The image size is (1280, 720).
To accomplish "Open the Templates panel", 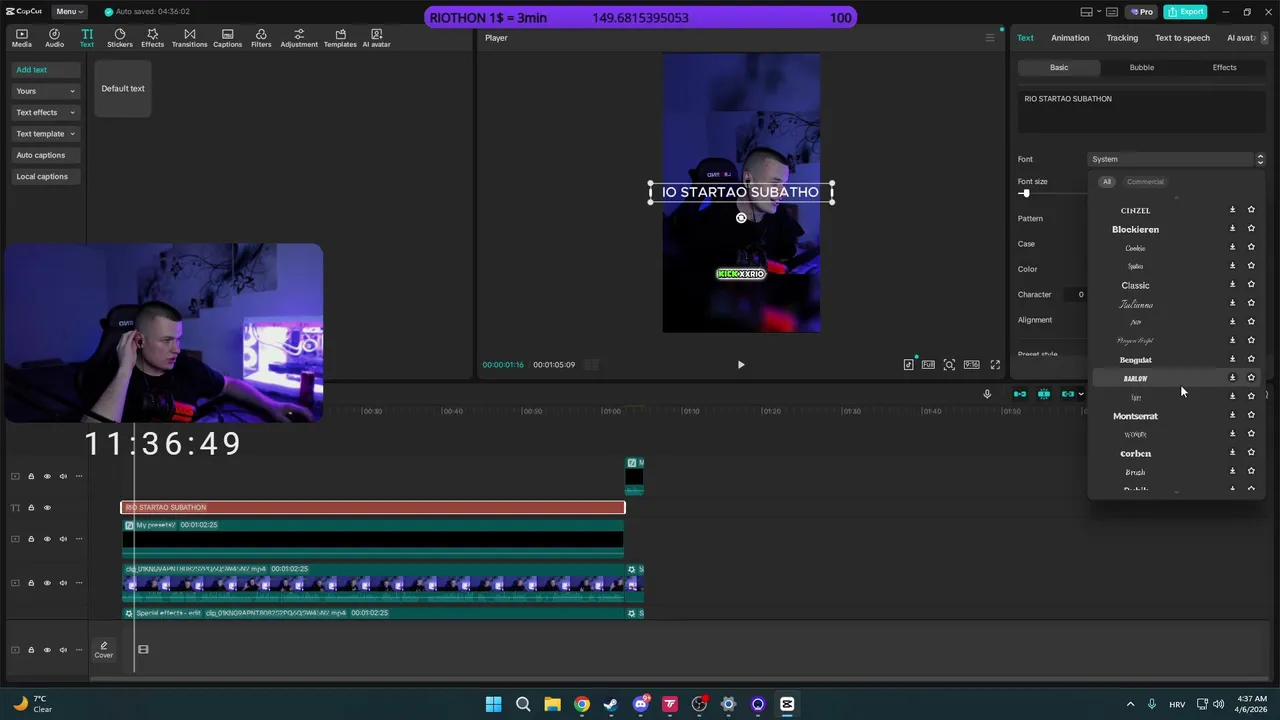I will pos(340,38).
